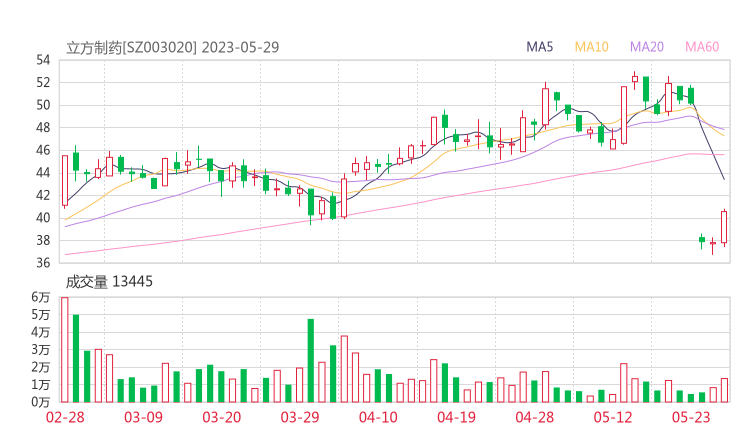
Task: Click the 1万 volume axis label
Action: pos(41,385)
